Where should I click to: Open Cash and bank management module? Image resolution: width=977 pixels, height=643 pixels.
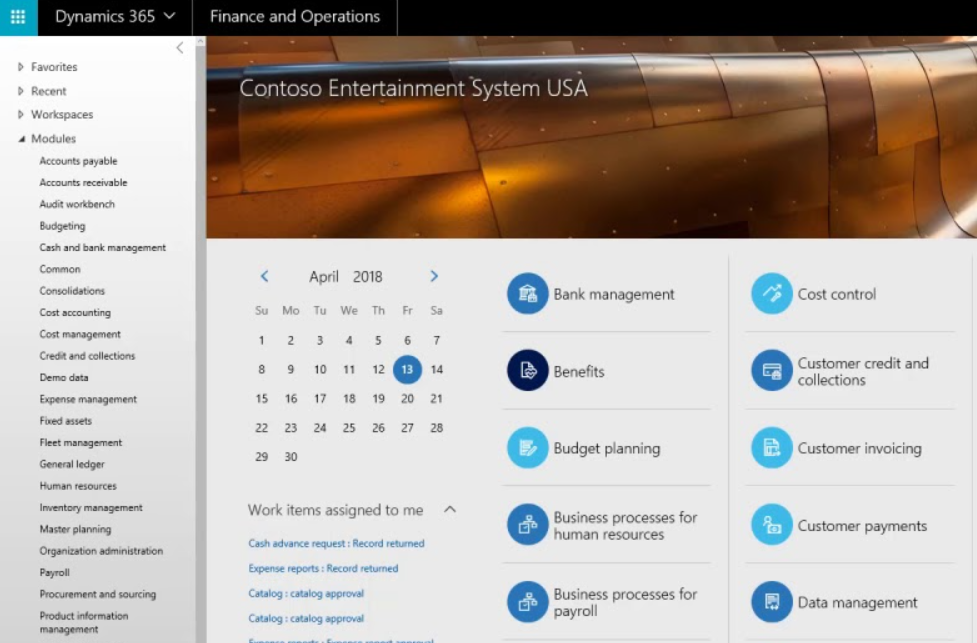[103, 247]
